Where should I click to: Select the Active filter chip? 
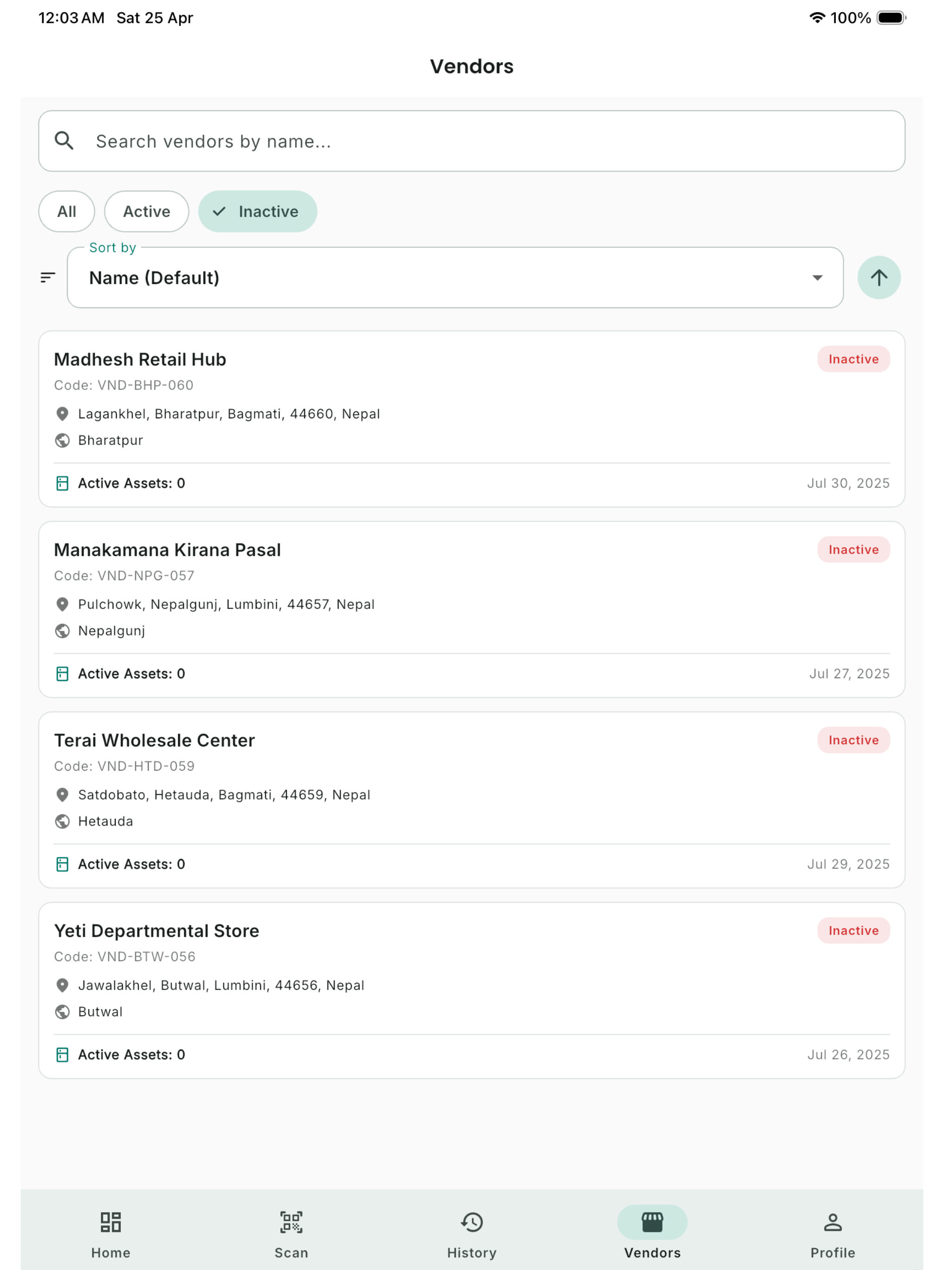(146, 212)
